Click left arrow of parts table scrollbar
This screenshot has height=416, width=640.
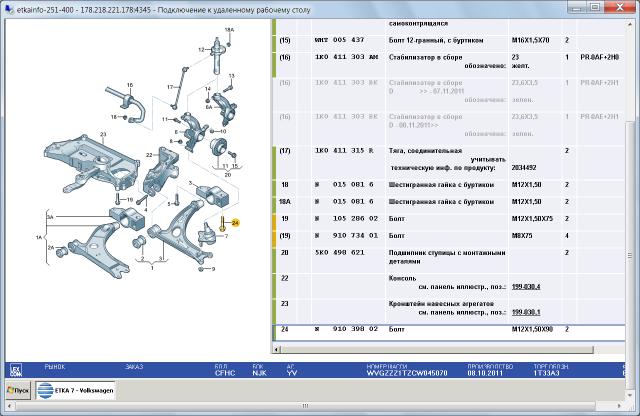277,349
